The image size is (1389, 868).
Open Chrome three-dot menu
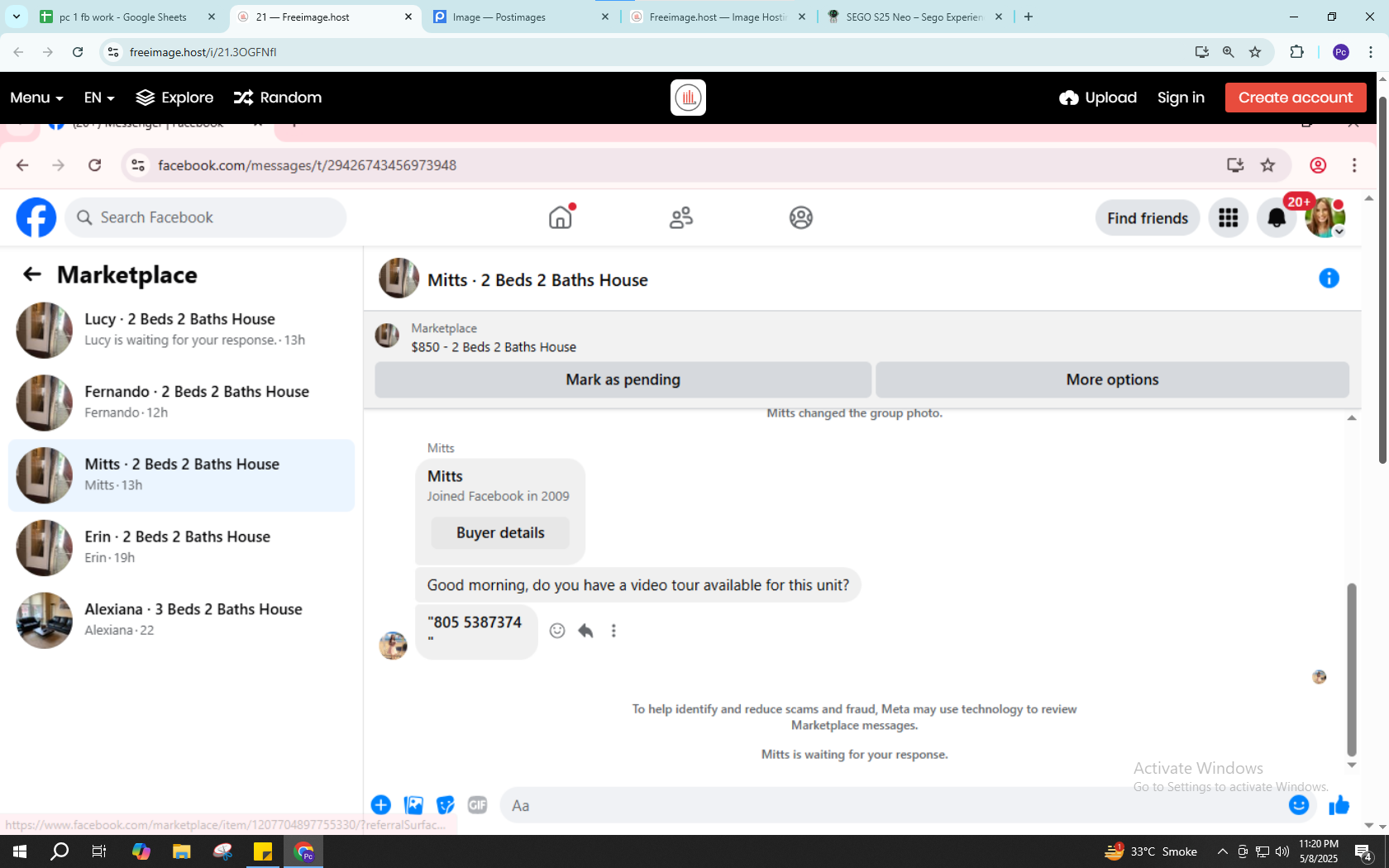(x=1371, y=52)
